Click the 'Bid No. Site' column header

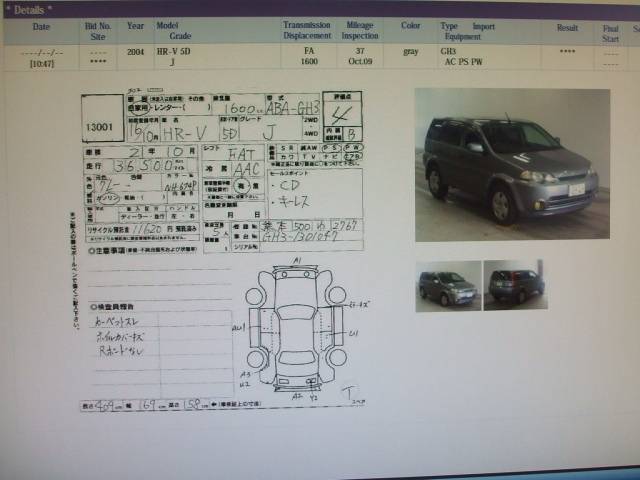(x=98, y=31)
